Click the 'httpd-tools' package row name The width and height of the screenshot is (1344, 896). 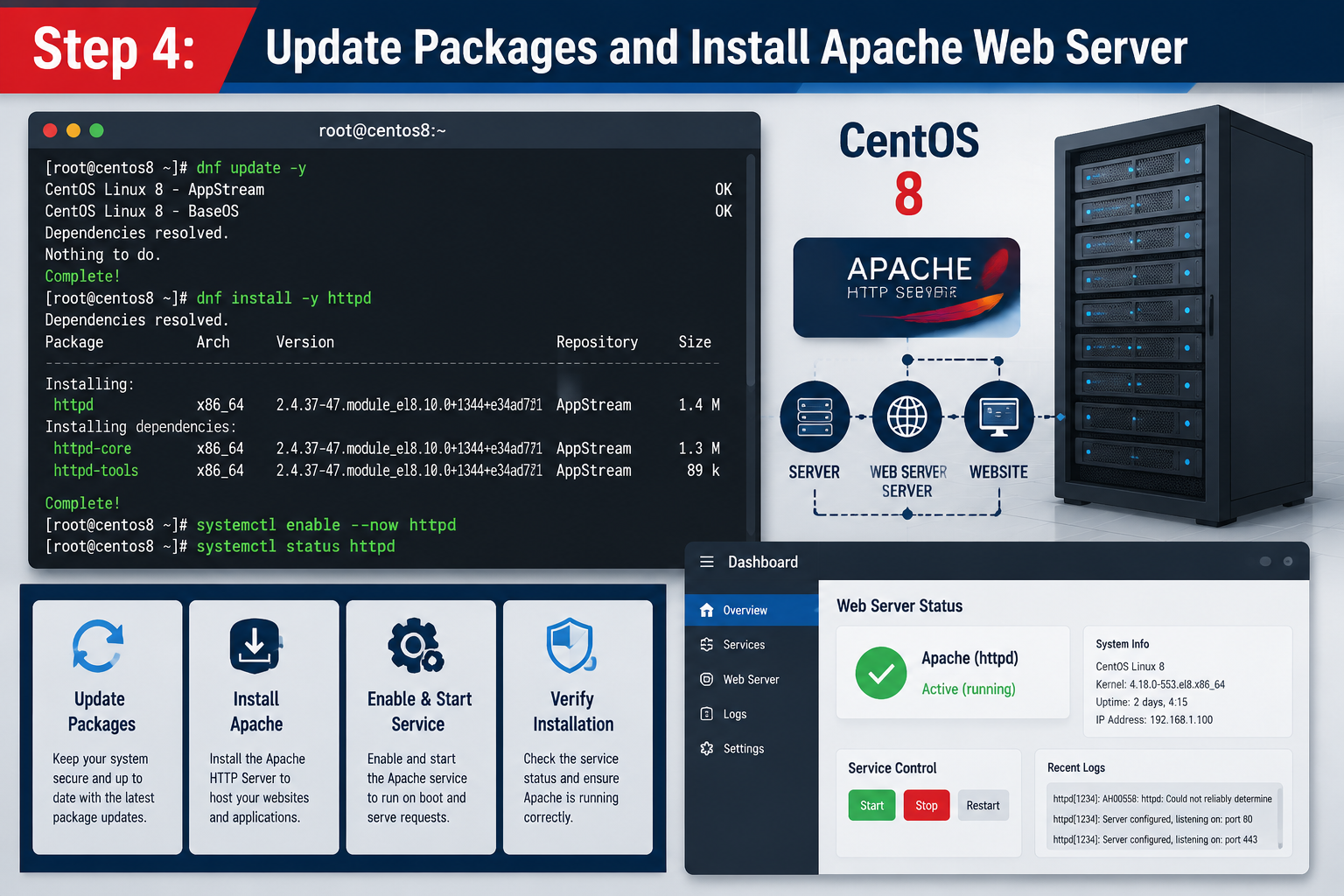click(95, 471)
